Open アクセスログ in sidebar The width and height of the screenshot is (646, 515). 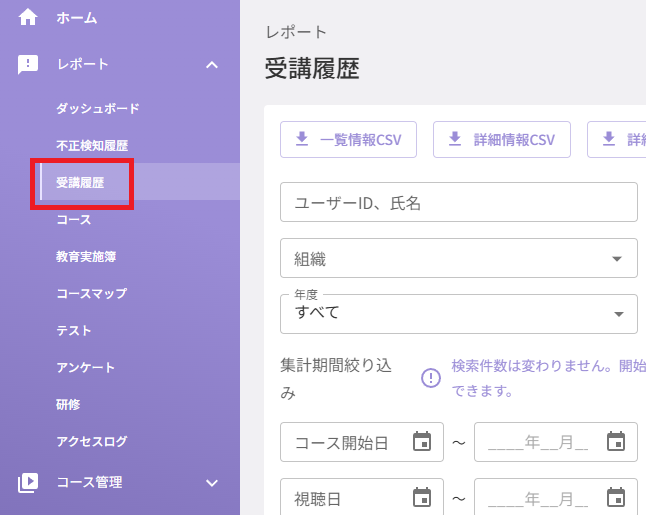91,441
